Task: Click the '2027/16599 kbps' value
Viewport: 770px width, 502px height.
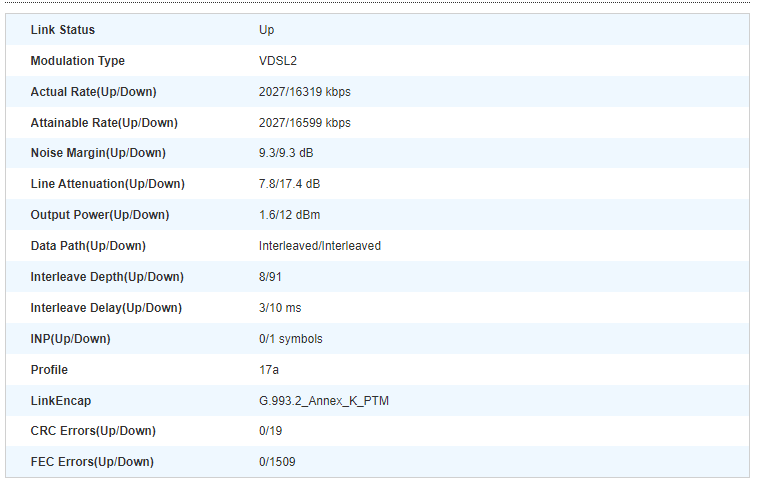Action: [305, 123]
